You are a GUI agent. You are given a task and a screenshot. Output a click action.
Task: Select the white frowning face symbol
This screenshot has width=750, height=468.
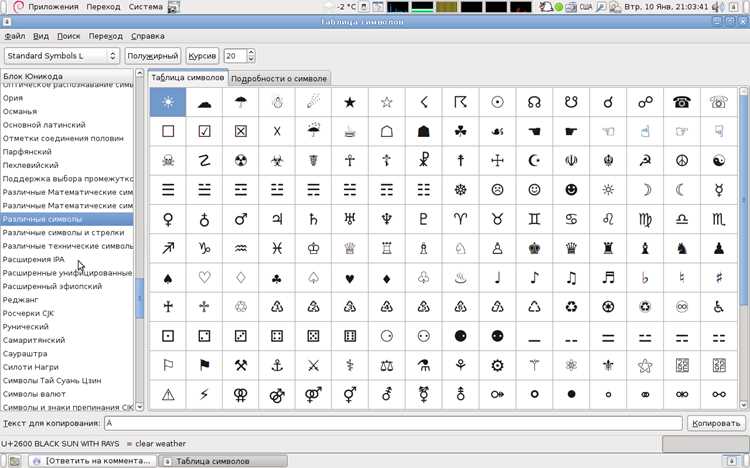pyautogui.click(x=497, y=190)
